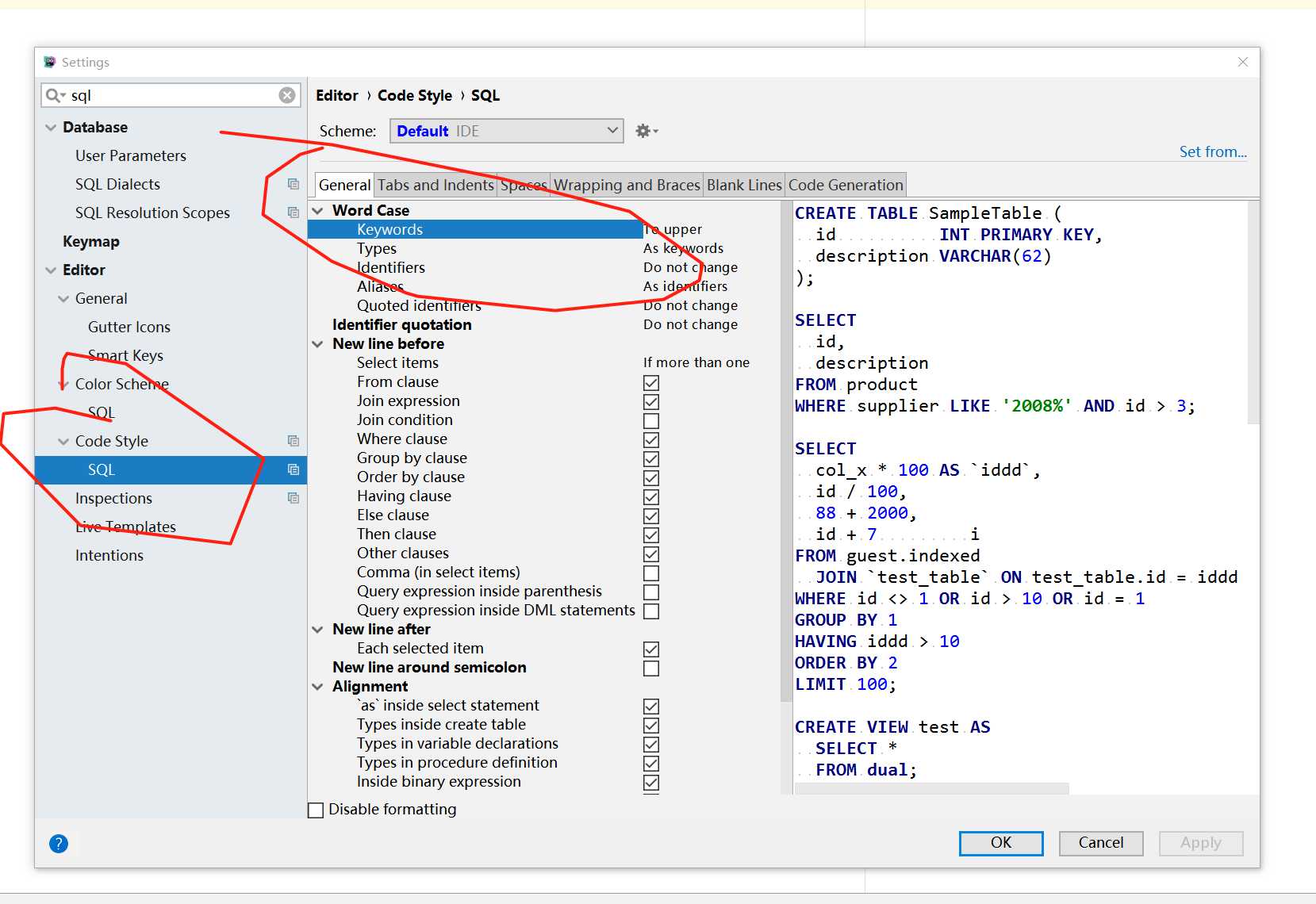The height and width of the screenshot is (904, 1316).
Task: Click copy icon beside SQL Resolution Scopes
Action: pos(294,213)
